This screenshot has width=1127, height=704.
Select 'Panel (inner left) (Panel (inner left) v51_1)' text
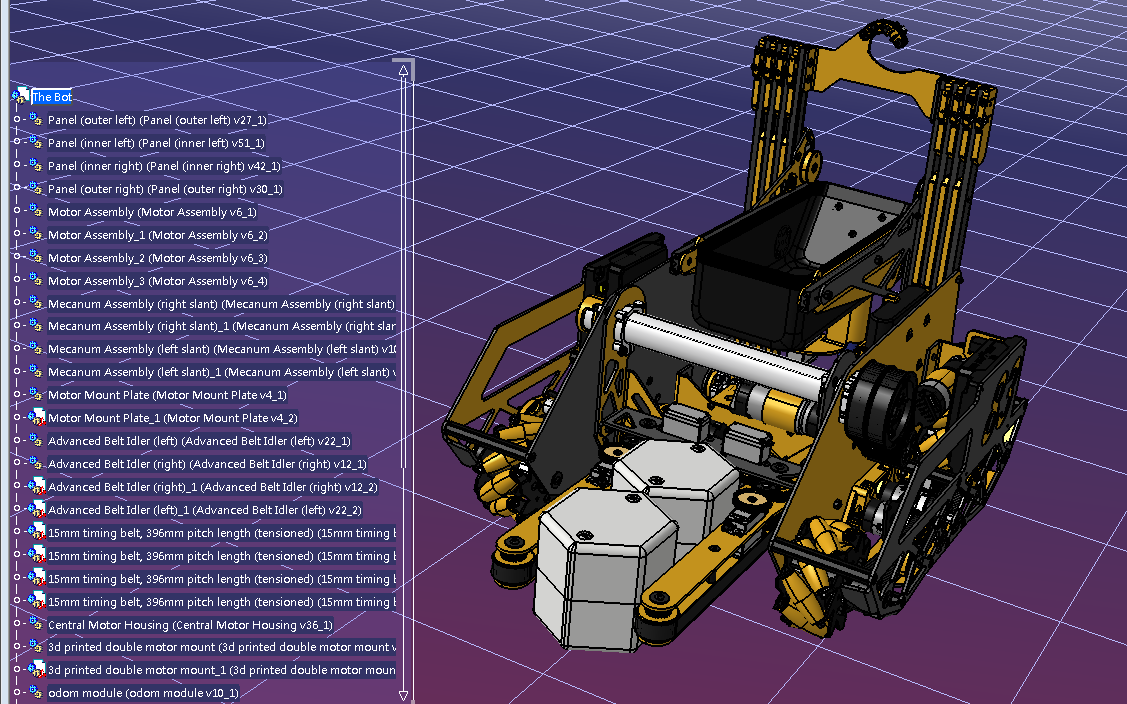(x=156, y=143)
